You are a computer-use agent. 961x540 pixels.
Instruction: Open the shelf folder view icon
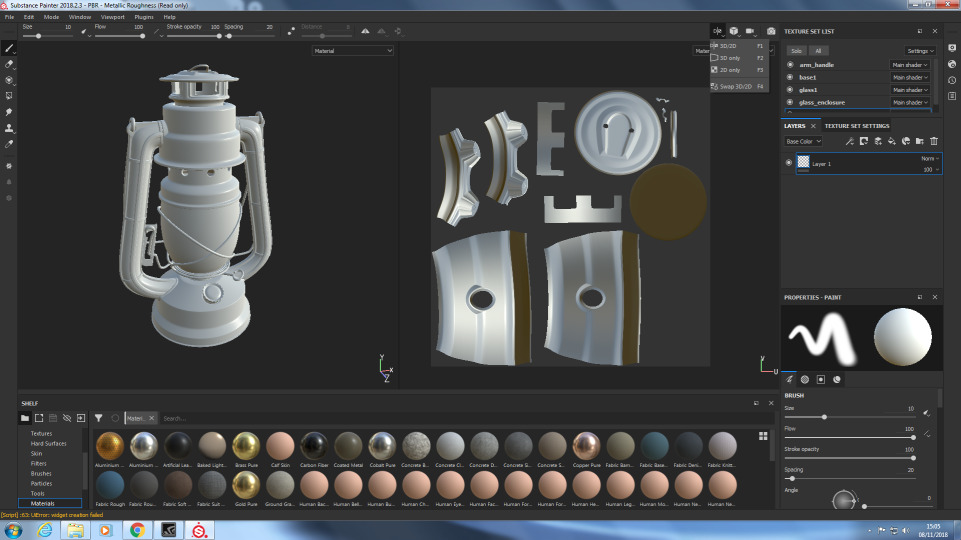pyautogui.click(x=25, y=418)
